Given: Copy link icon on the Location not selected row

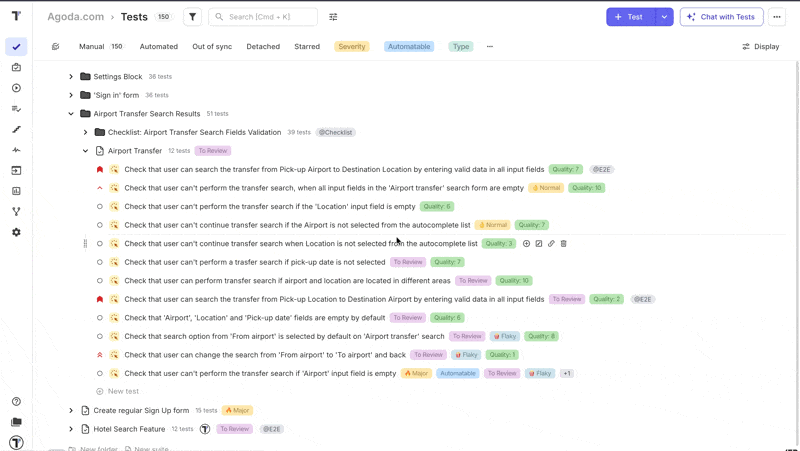Looking at the screenshot, I should pos(551,244).
